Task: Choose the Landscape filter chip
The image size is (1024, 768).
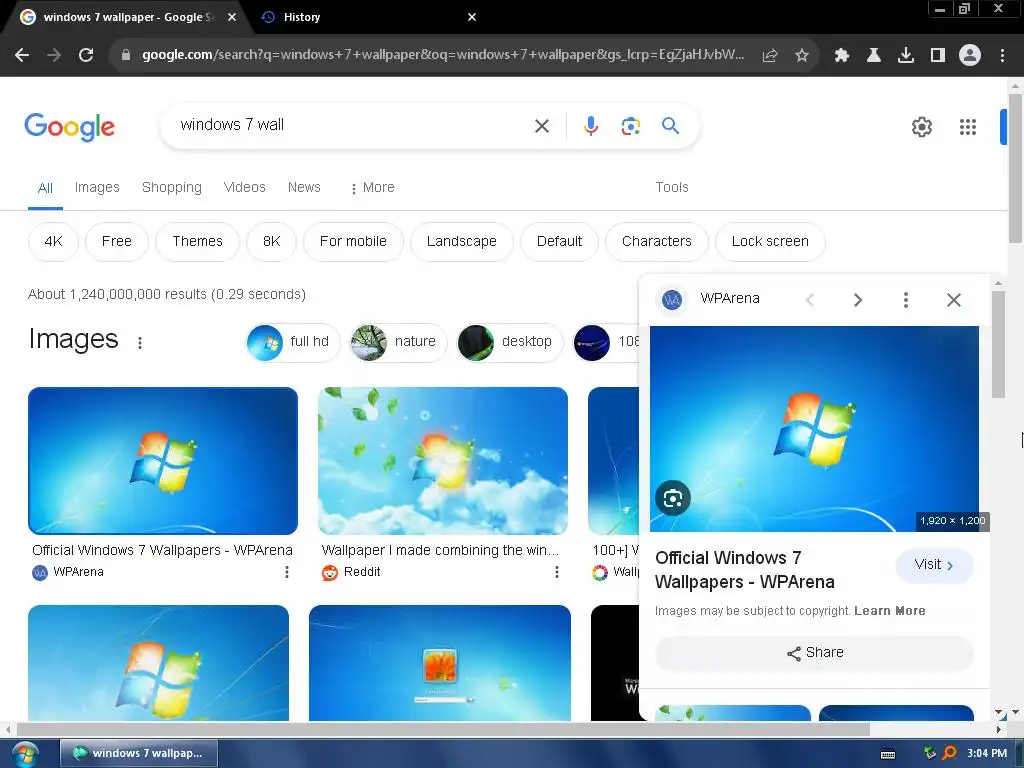Action: 462,242
